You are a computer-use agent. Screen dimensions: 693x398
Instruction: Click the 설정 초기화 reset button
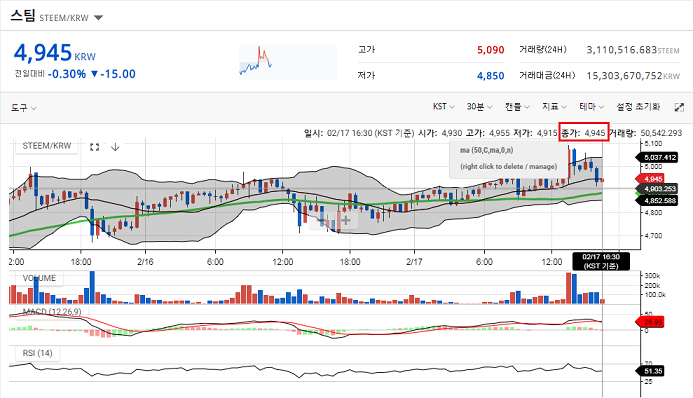coord(638,106)
